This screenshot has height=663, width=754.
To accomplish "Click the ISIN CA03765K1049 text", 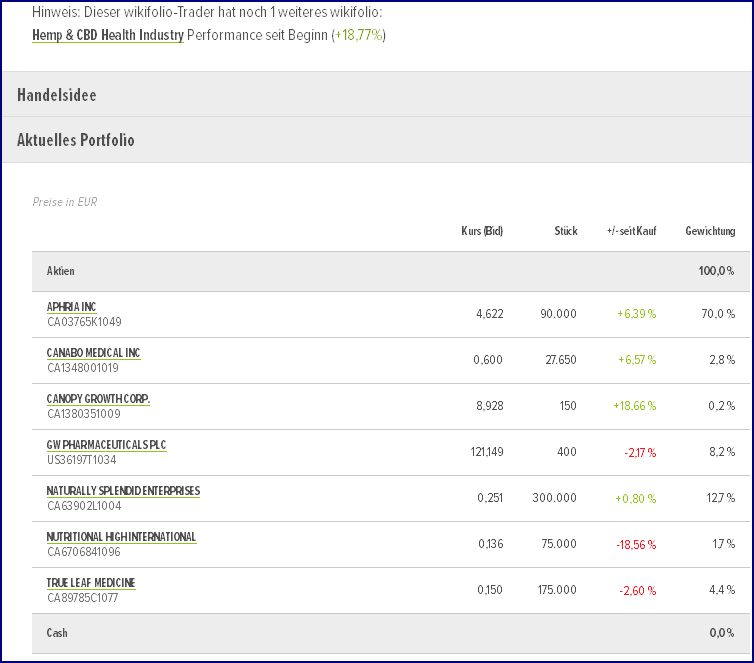I will pyautogui.click(x=84, y=322).
